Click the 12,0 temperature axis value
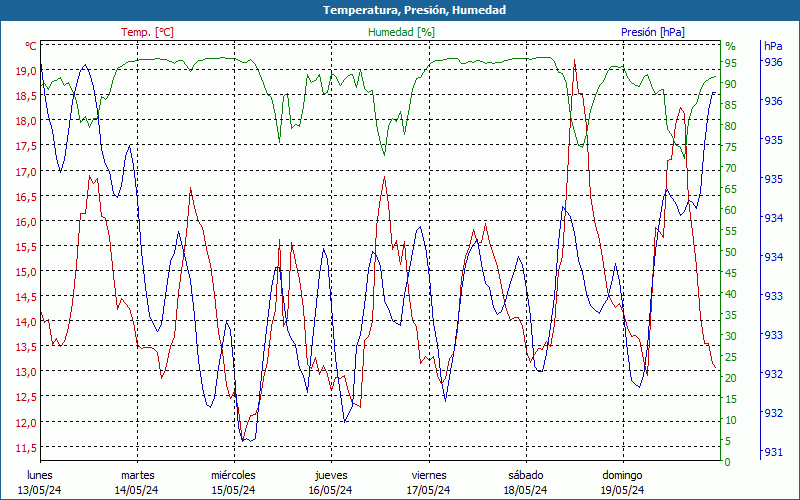The height and width of the screenshot is (500, 800). click(x=26, y=422)
